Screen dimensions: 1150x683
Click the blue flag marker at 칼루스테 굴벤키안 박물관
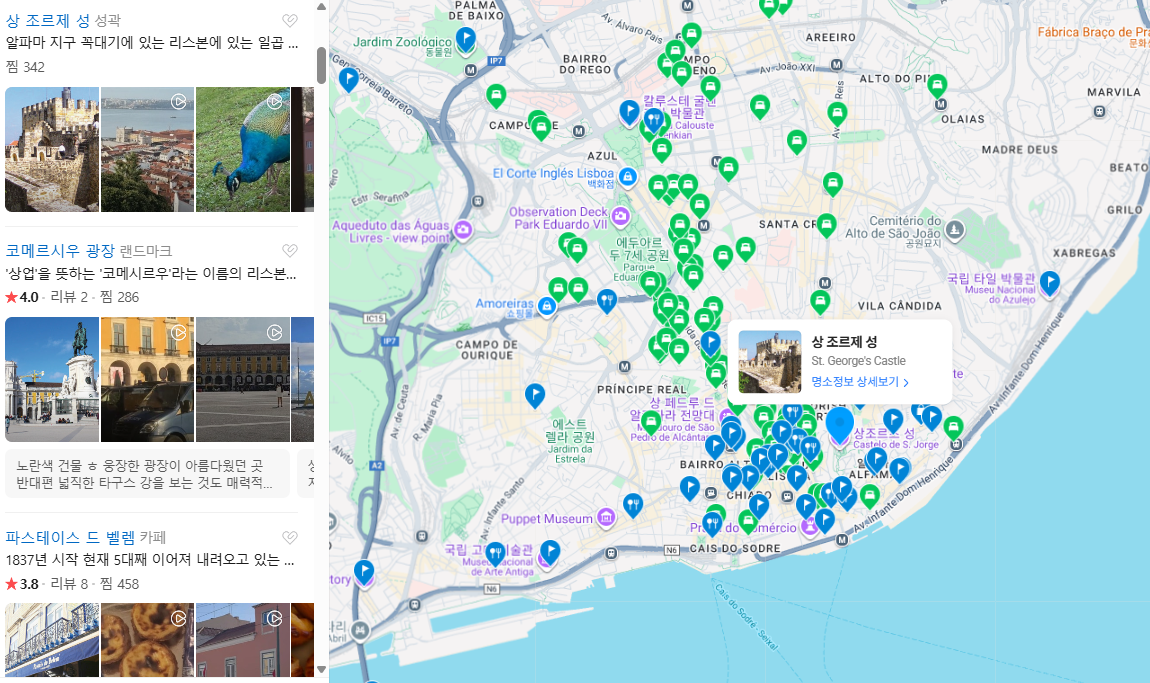[629, 112]
